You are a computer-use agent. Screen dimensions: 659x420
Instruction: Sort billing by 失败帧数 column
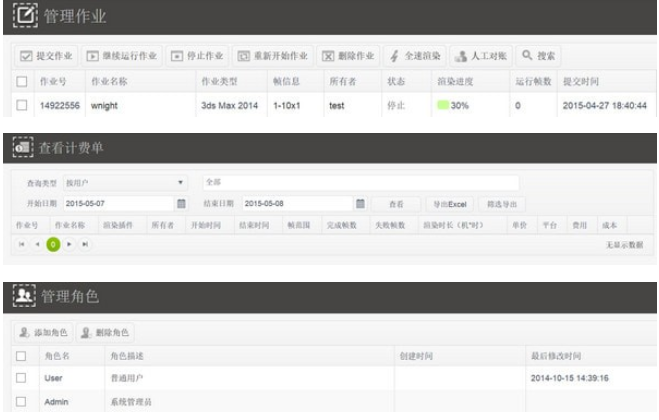pos(390,225)
